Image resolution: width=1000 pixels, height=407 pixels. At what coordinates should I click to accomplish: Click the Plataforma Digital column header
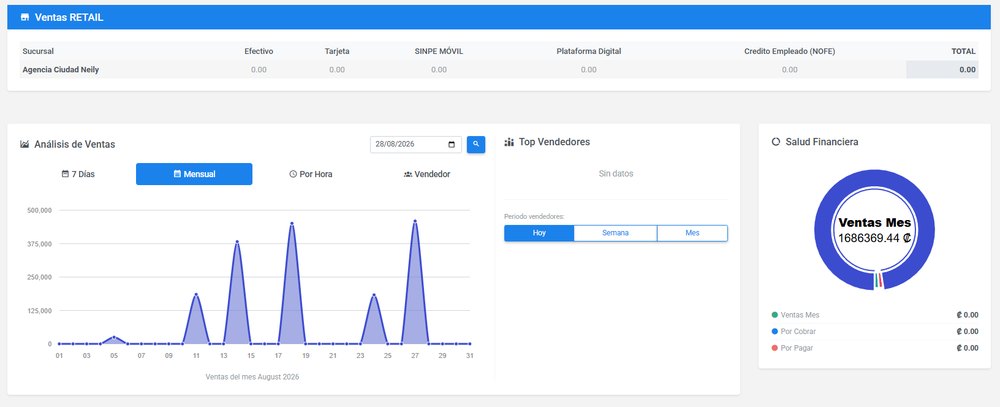pyautogui.click(x=589, y=51)
